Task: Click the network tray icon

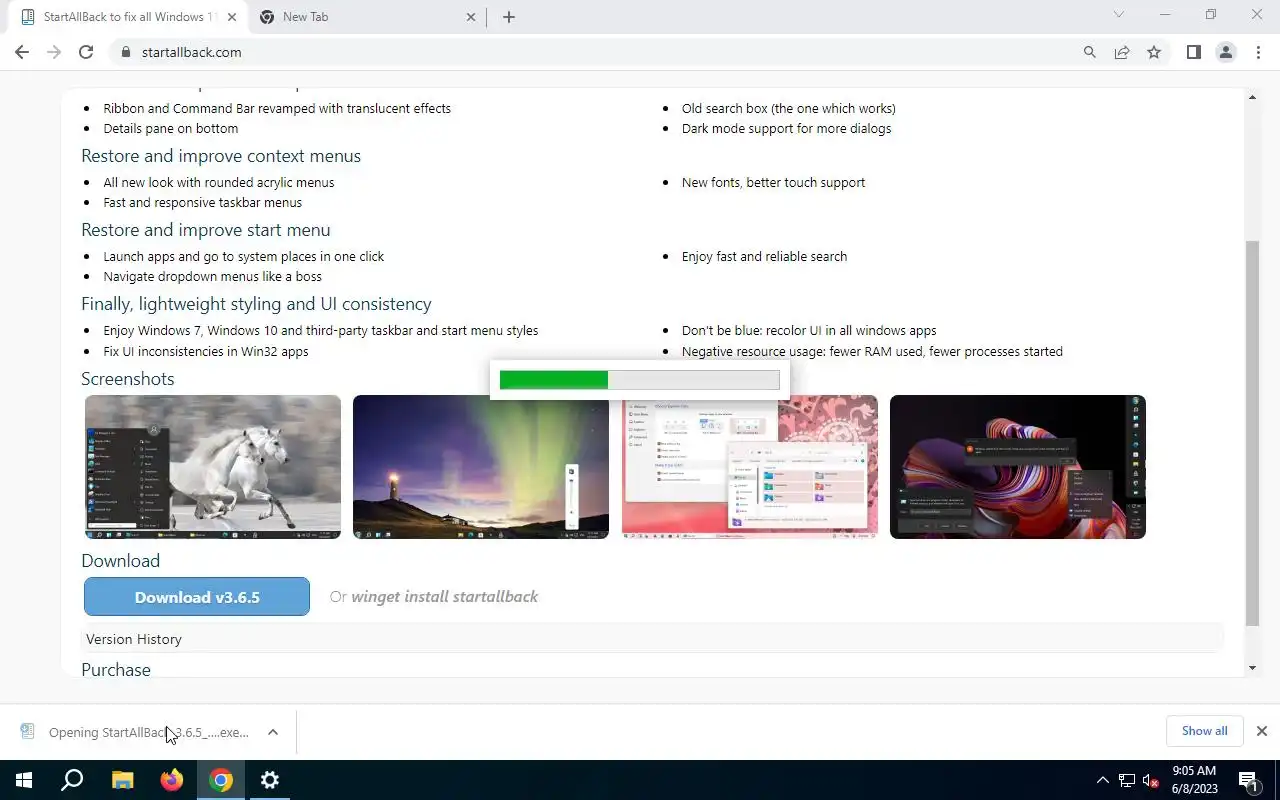Action: click(x=1127, y=780)
